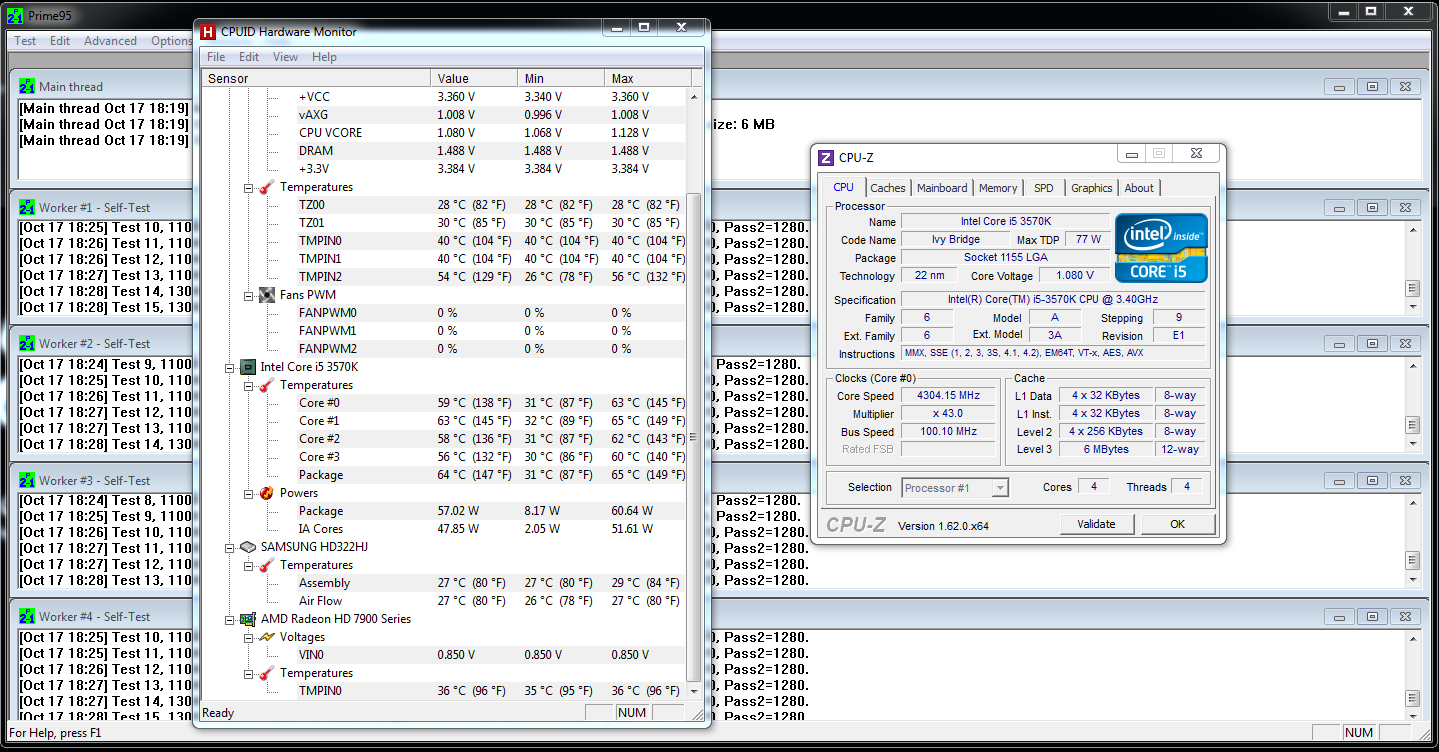Viewport: 1439px width, 752px height.
Task: Collapse the Intel Core i5 3570K node
Action: coord(230,367)
